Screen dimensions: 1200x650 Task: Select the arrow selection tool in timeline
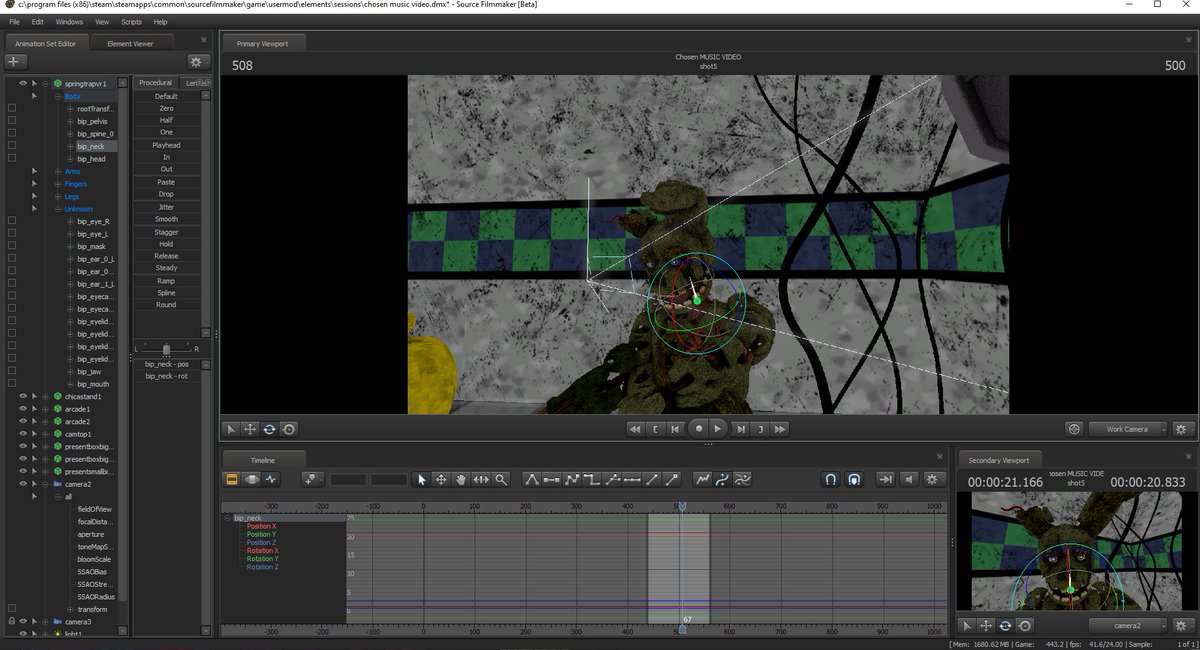pyautogui.click(x=421, y=479)
